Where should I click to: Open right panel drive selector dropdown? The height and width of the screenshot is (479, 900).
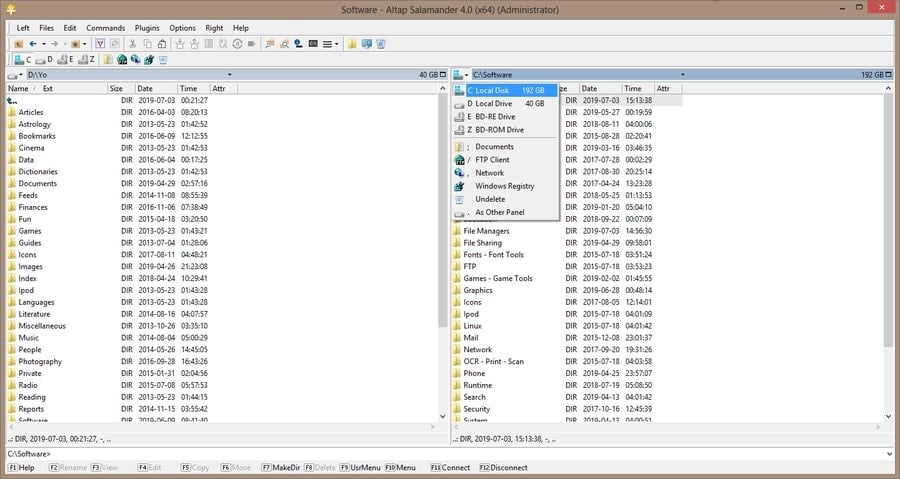[x=461, y=75]
